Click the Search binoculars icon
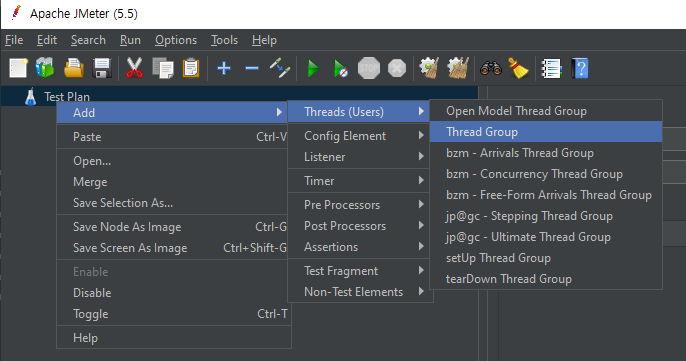686x361 pixels. [491, 69]
